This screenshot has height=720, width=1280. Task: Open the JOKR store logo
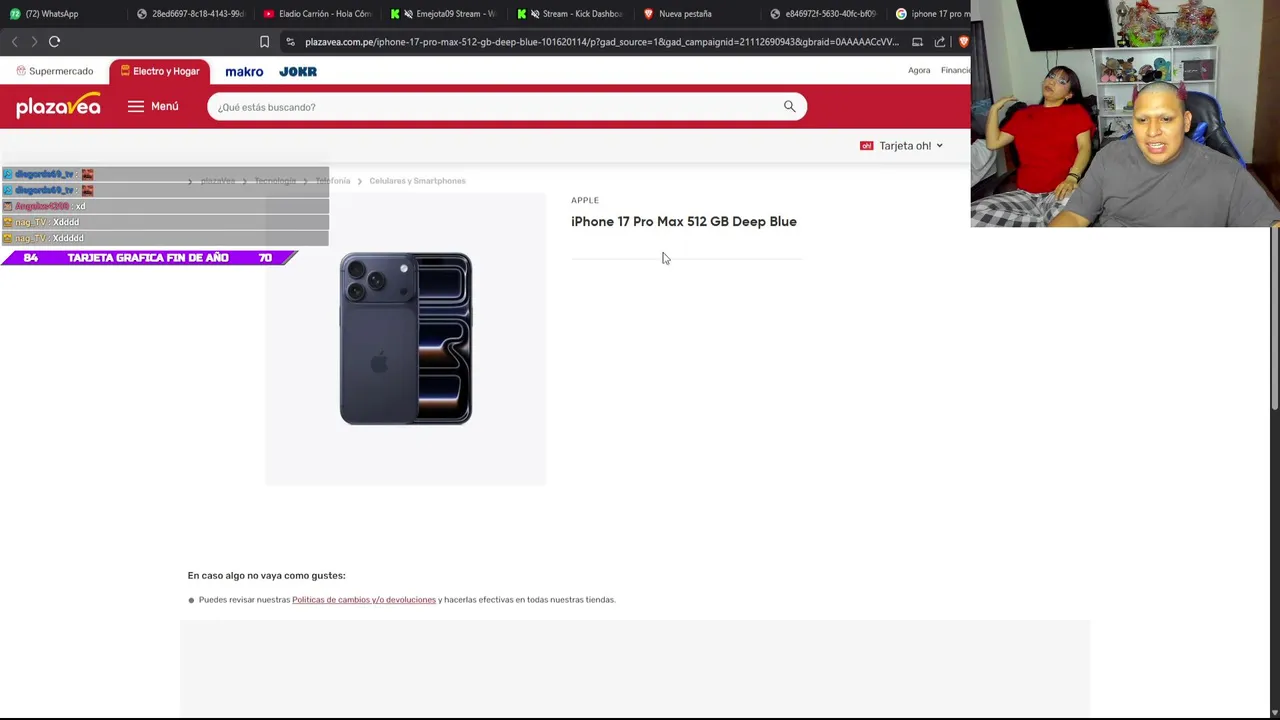(298, 72)
